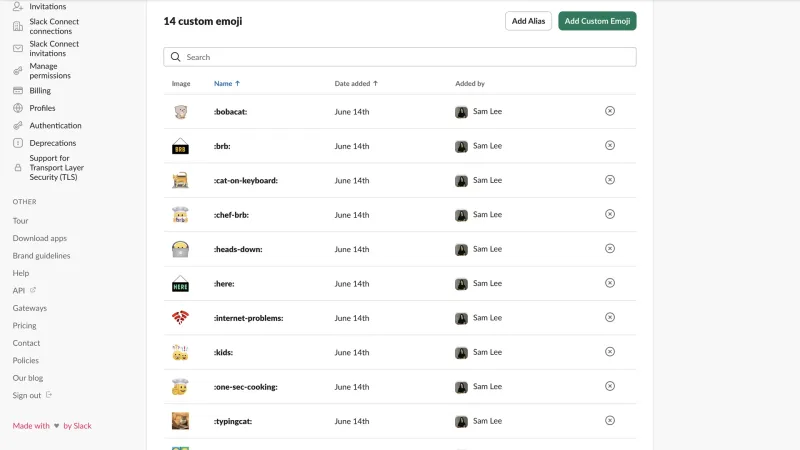This screenshot has height=450, width=800.
Task: Remove the :internet-problems: emoji
Action: (x=610, y=317)
